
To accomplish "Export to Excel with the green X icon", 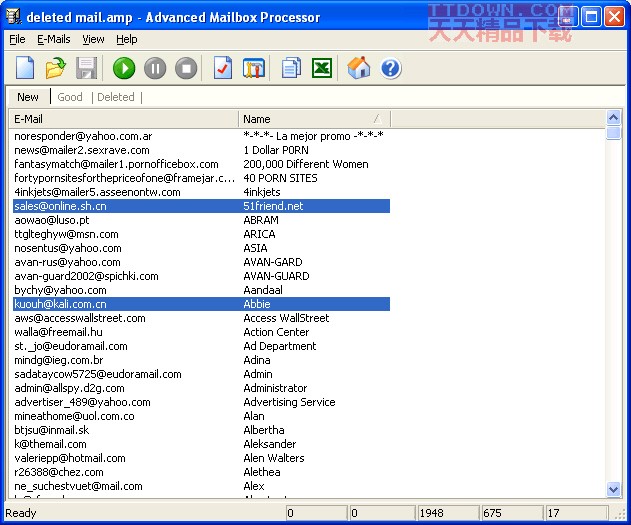I will coord(322,68).
